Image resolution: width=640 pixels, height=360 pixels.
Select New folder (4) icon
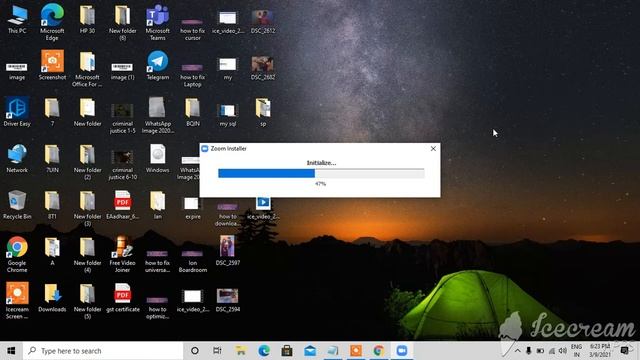(x=87, y=255)
